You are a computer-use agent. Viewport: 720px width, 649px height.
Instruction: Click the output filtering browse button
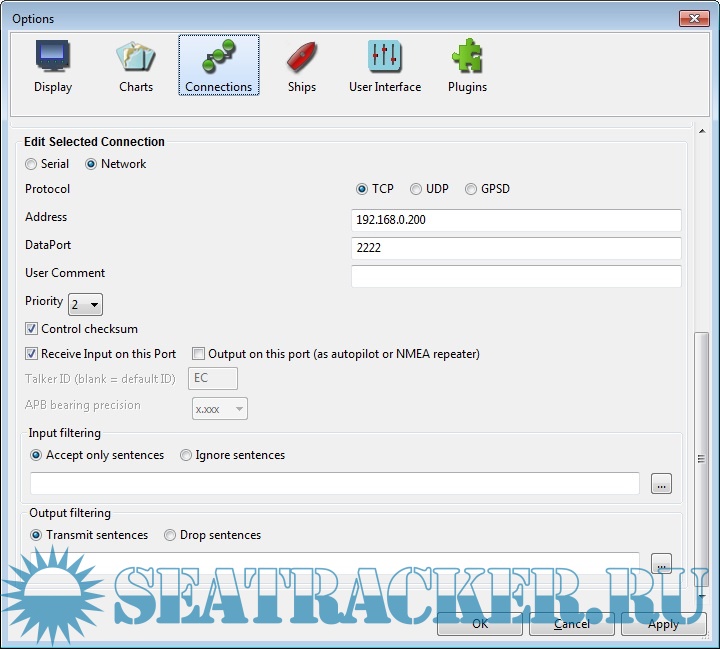click(x=661, y=563)
